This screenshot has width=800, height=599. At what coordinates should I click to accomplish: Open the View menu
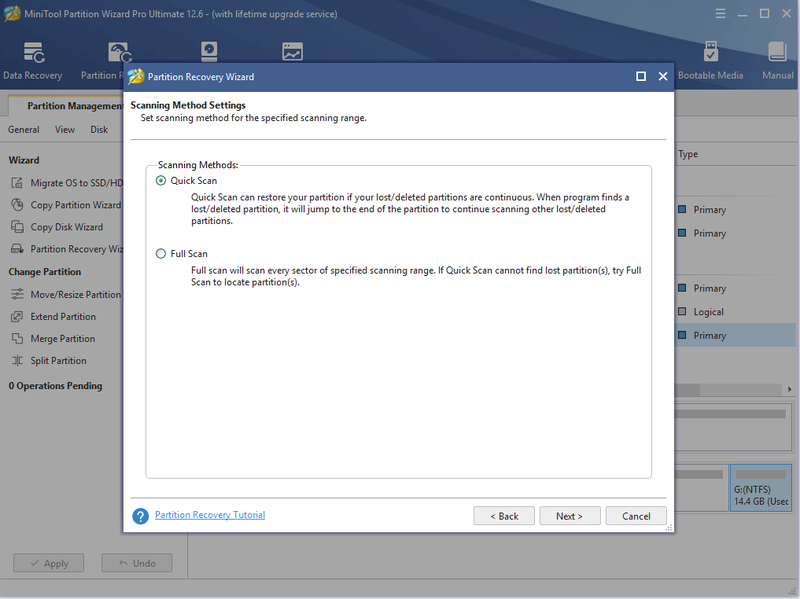65,130
